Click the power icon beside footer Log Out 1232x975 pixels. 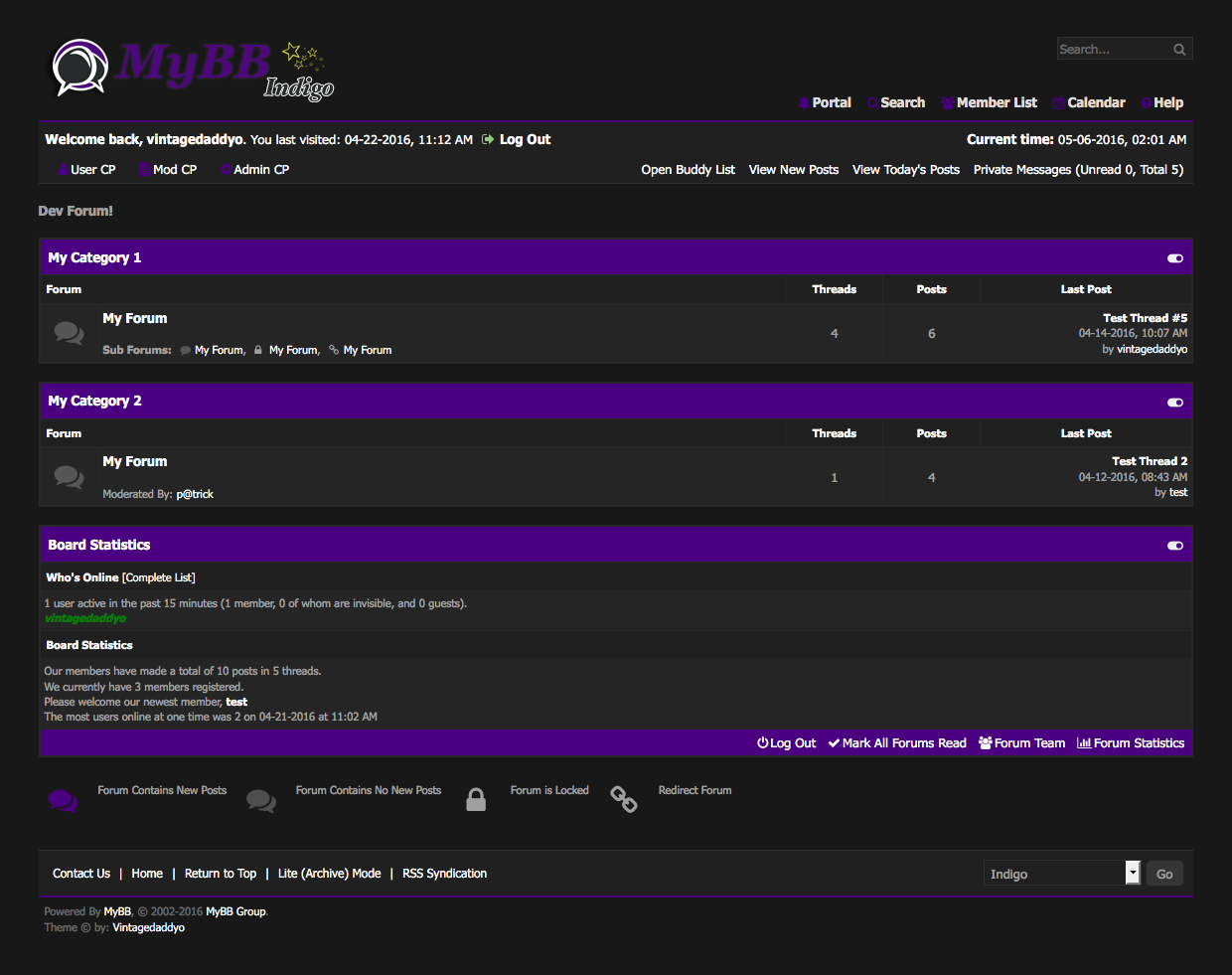click(x=763, y=743)
